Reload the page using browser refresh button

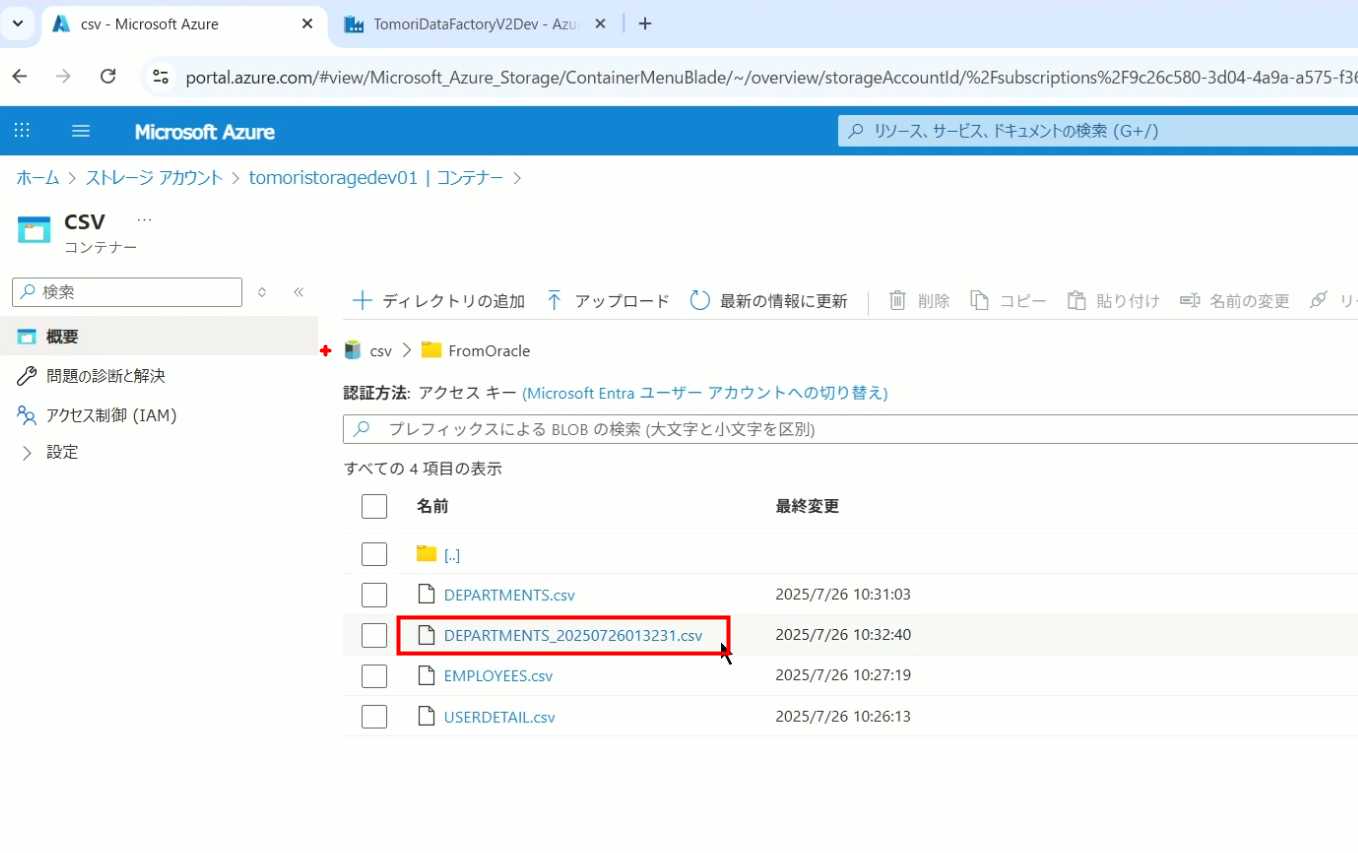pos(108,77)
